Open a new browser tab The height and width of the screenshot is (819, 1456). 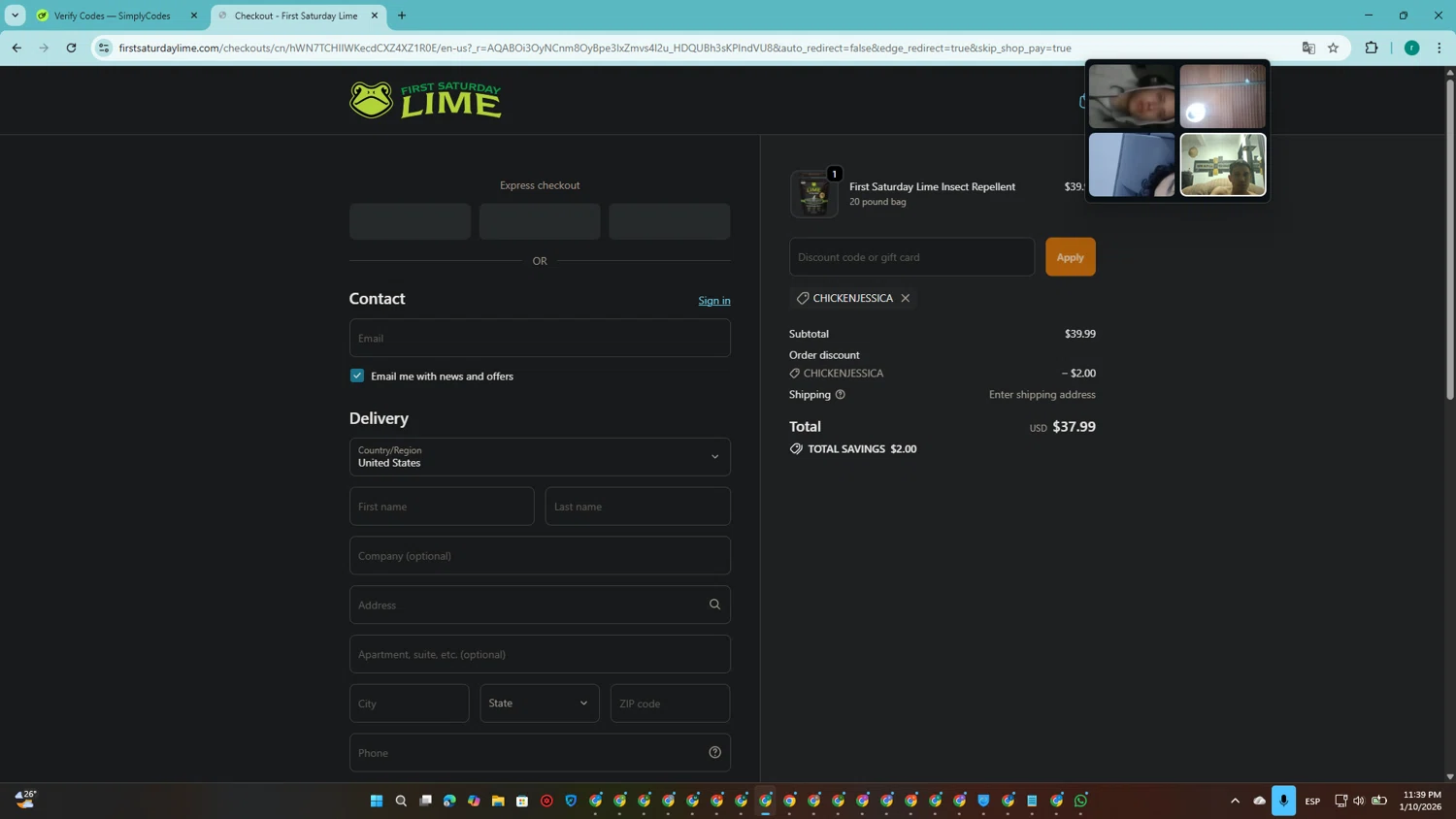click(x=402, y=16)
